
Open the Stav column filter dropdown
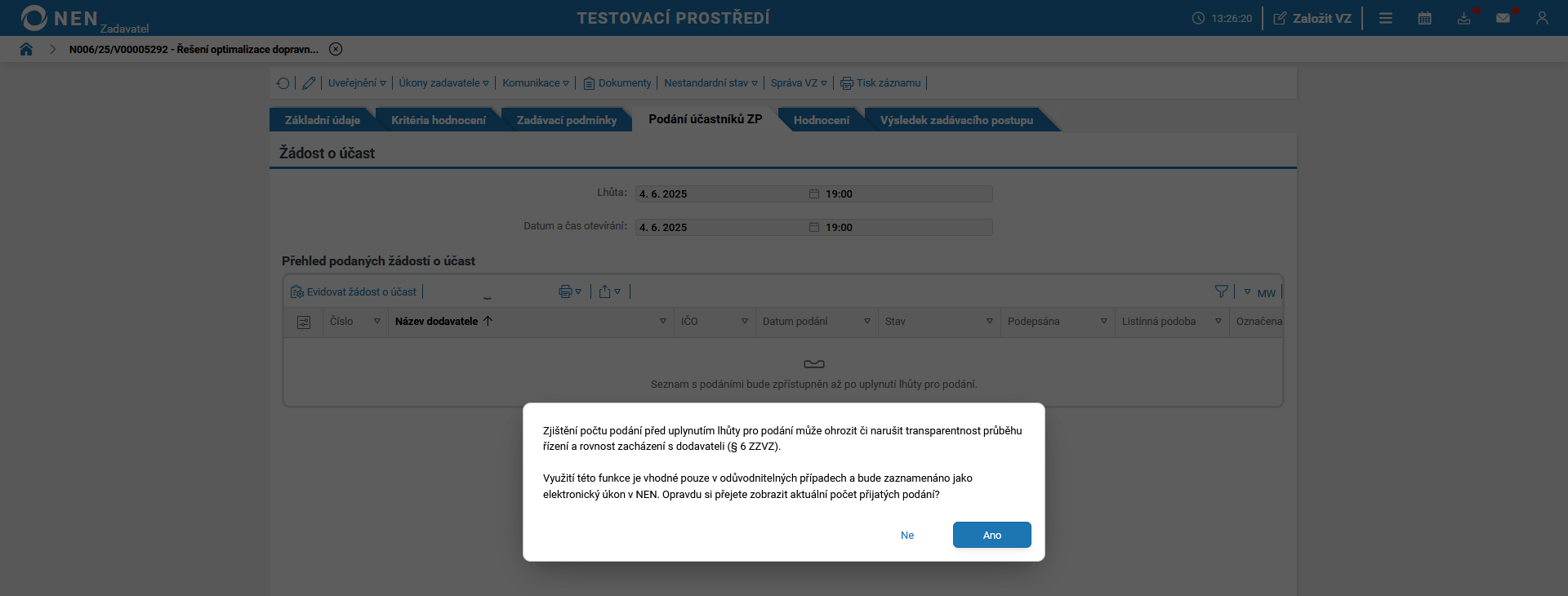point(989,322)
